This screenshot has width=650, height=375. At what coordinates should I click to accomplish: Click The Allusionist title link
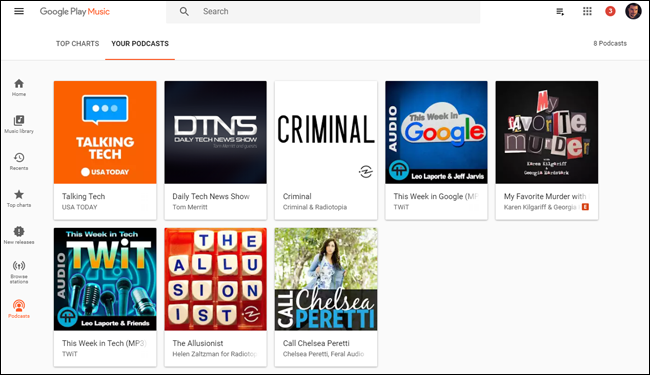tap(198, 343)
